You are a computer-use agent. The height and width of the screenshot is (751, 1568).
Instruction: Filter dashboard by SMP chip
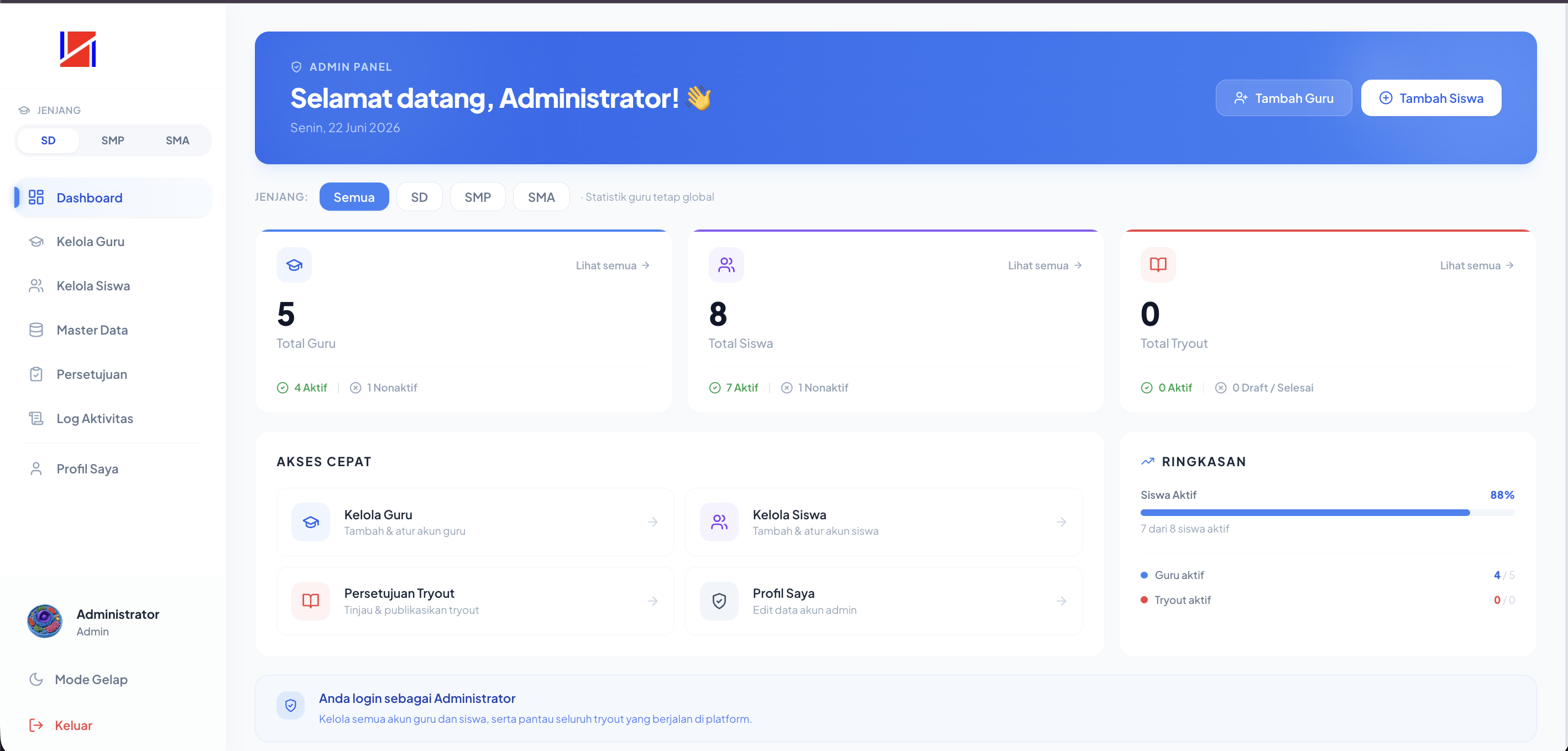[x=477, y=196]
